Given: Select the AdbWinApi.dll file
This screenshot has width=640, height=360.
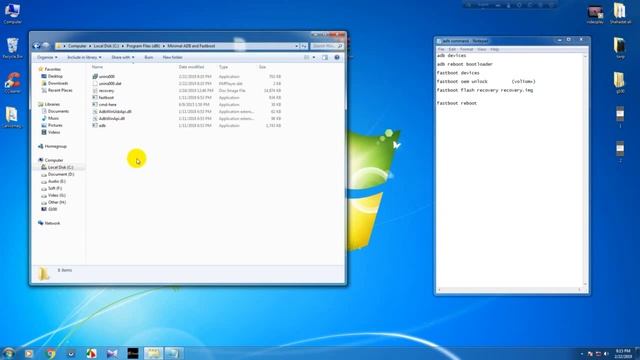Looking at the screenshot, I should (x=109, y=118).
